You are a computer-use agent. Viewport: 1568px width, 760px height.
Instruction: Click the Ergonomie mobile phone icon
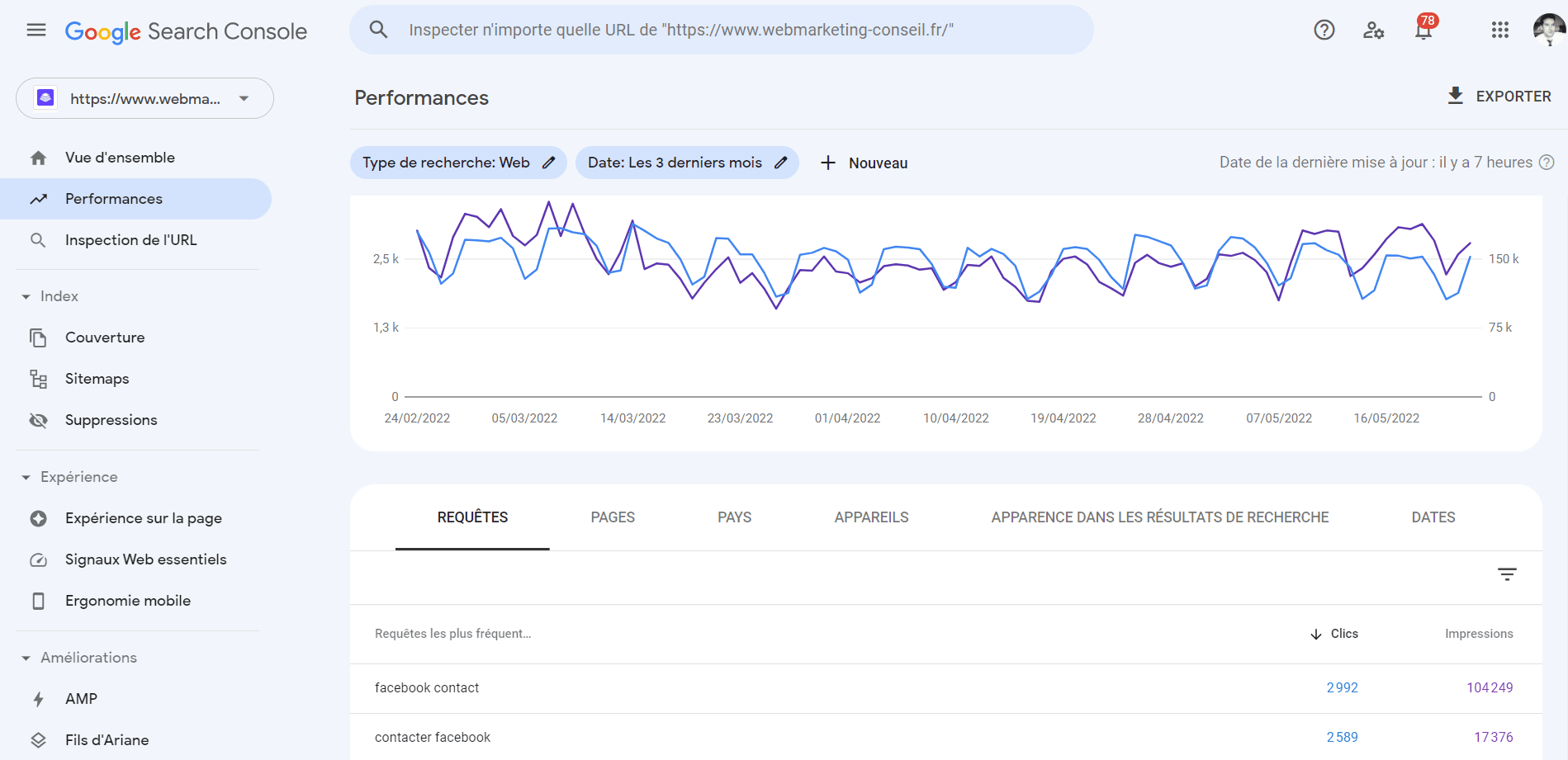coord(38,601)
